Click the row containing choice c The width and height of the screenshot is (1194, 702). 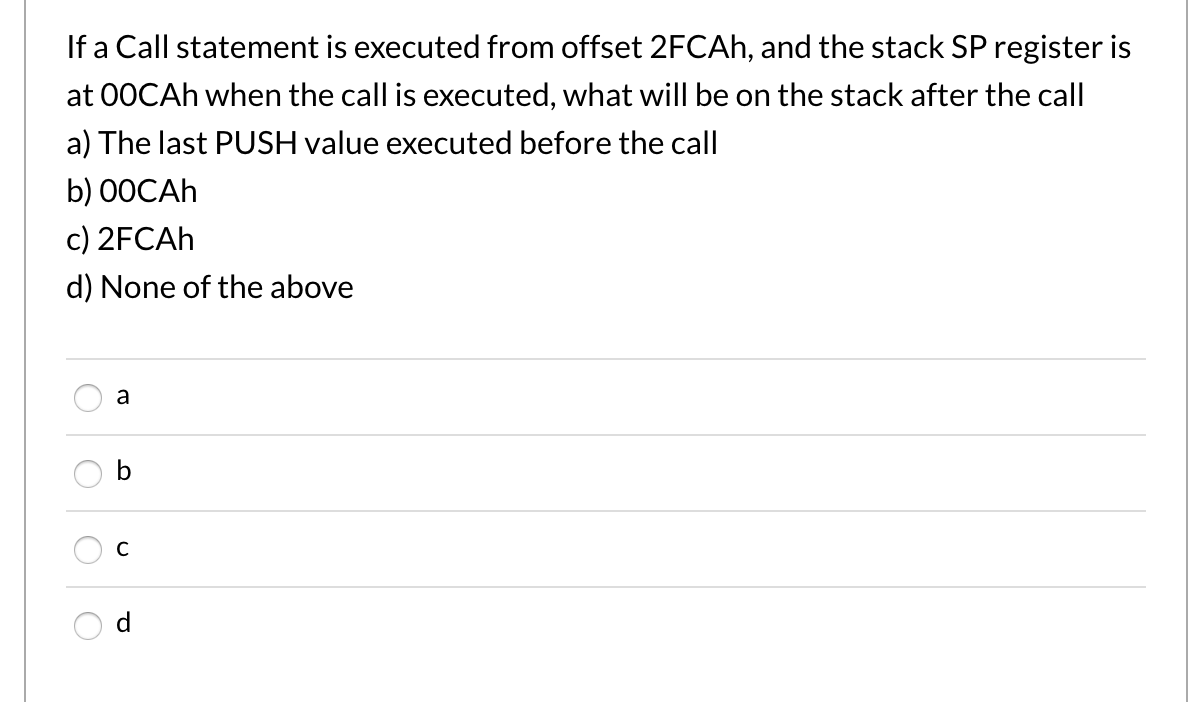coord(600,549)
